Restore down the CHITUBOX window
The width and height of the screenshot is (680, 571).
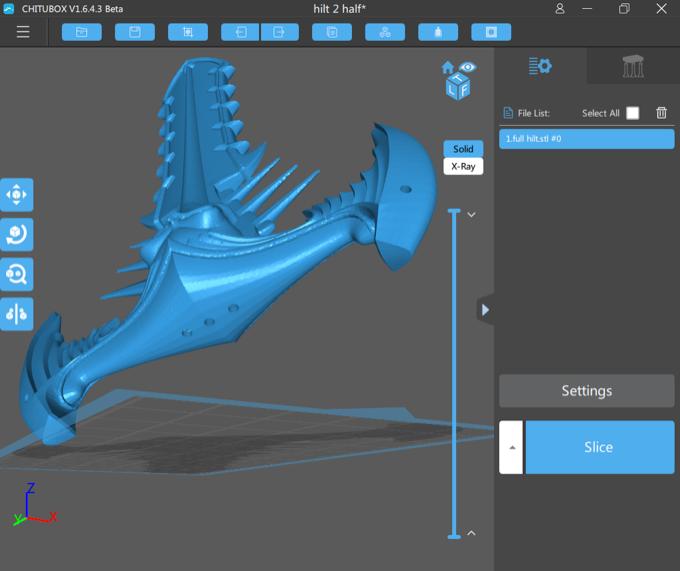coord(624,9)
